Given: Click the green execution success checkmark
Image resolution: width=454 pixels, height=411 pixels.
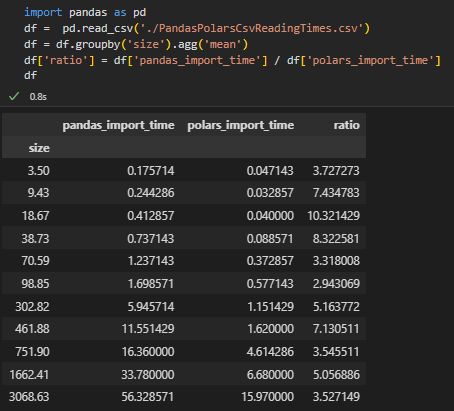Looking at the screenshot, I should [14, 96].
